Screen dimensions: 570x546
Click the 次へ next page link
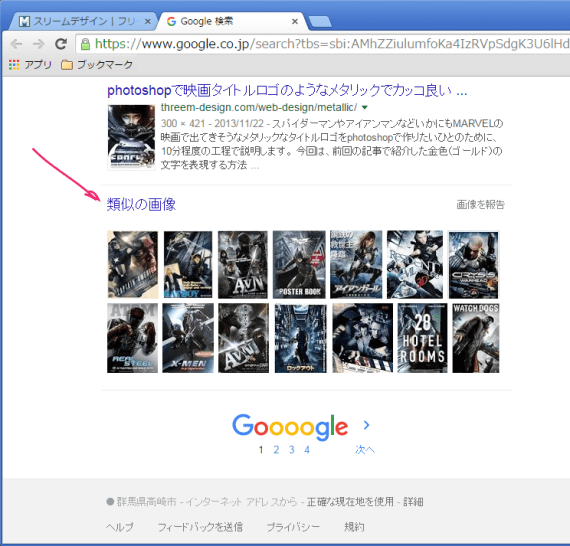click(365, 450)
